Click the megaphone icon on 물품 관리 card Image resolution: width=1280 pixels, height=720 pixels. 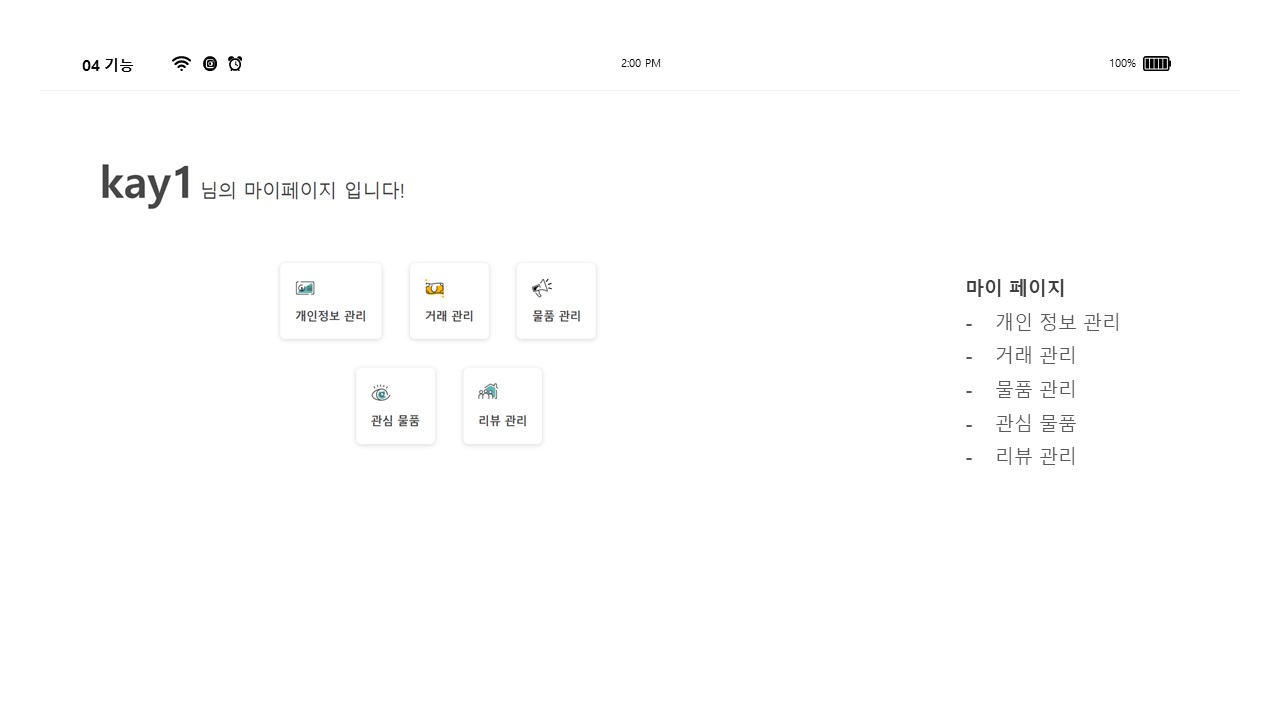tap(541, 288)
